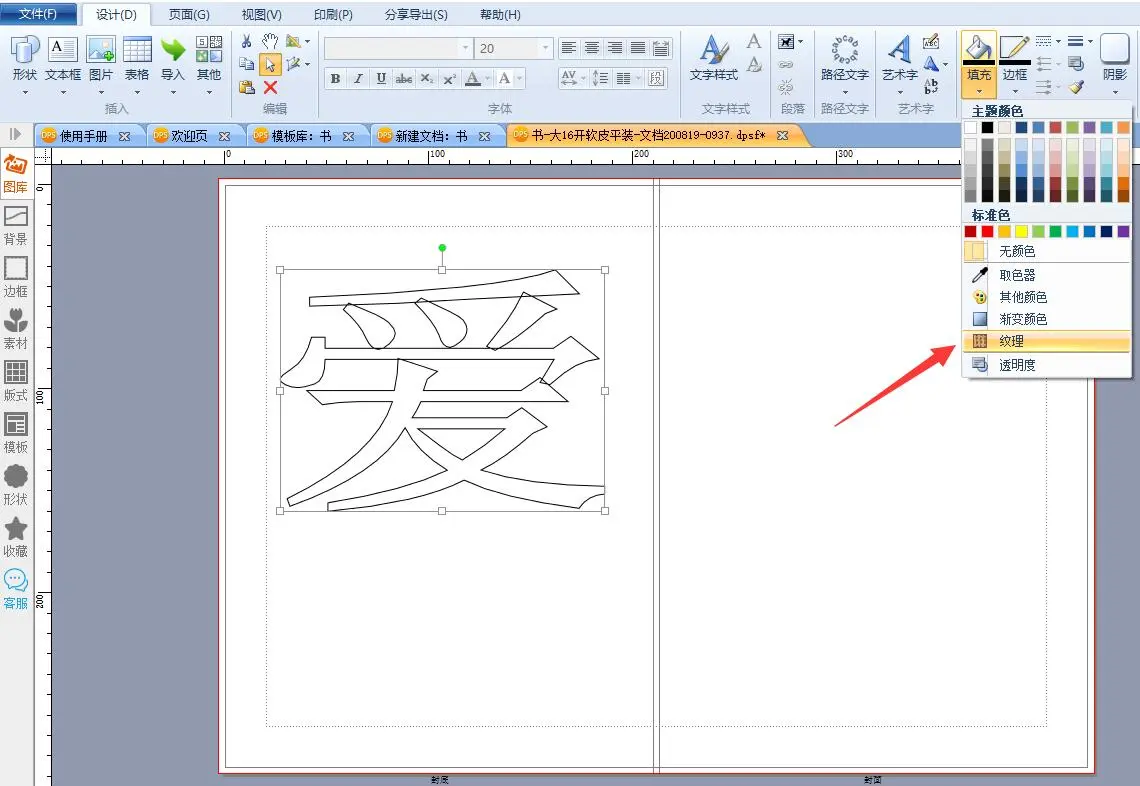Toggle bold text formatting
The width and height of the screenshot is (1140, 786).
tap(335, 79)
